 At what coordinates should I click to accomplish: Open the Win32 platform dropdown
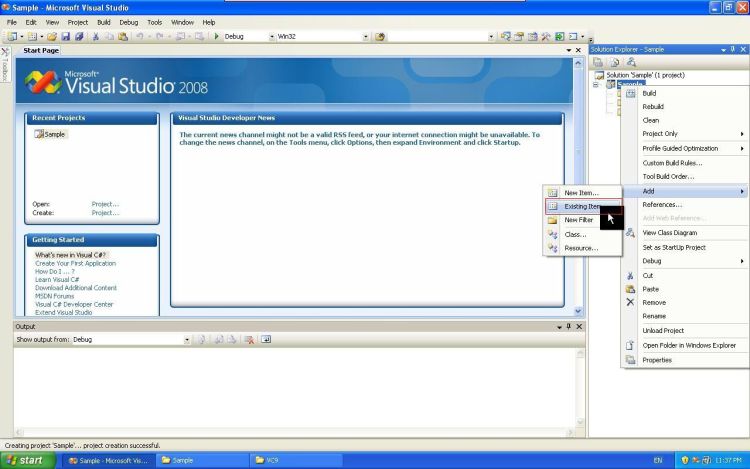point(365,37)
